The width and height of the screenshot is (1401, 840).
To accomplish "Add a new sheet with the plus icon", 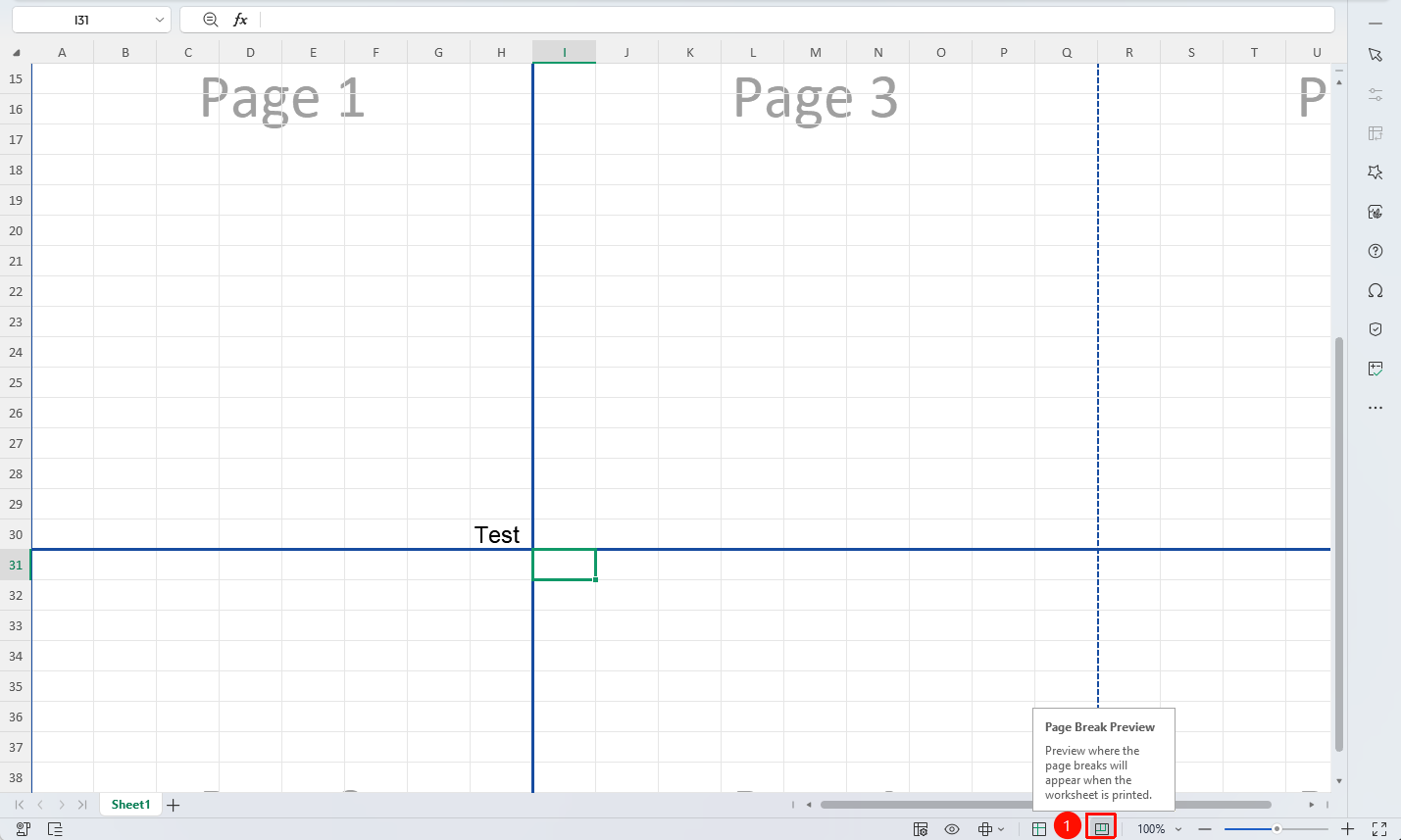I will tap(174, 805).
